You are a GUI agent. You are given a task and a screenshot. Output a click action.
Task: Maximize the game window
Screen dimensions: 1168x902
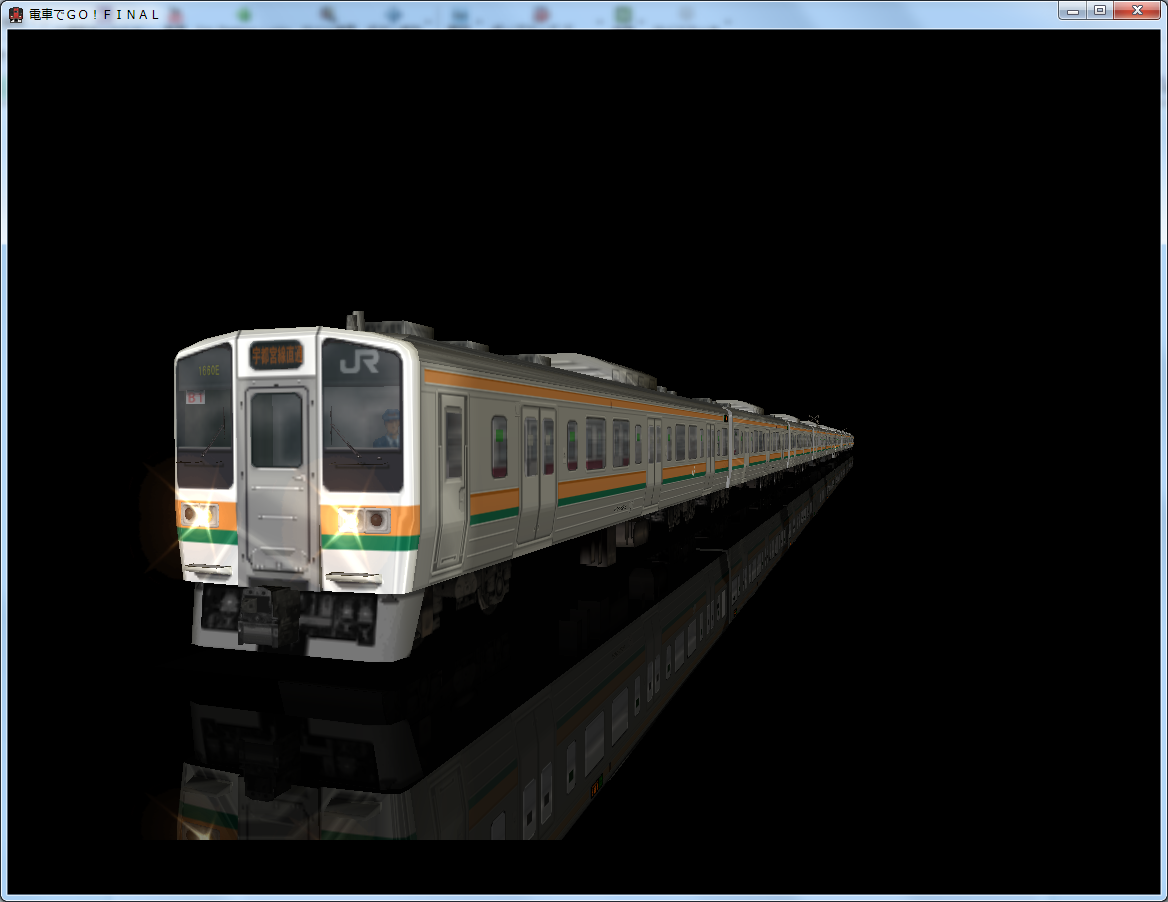[x=1099, y=10]
